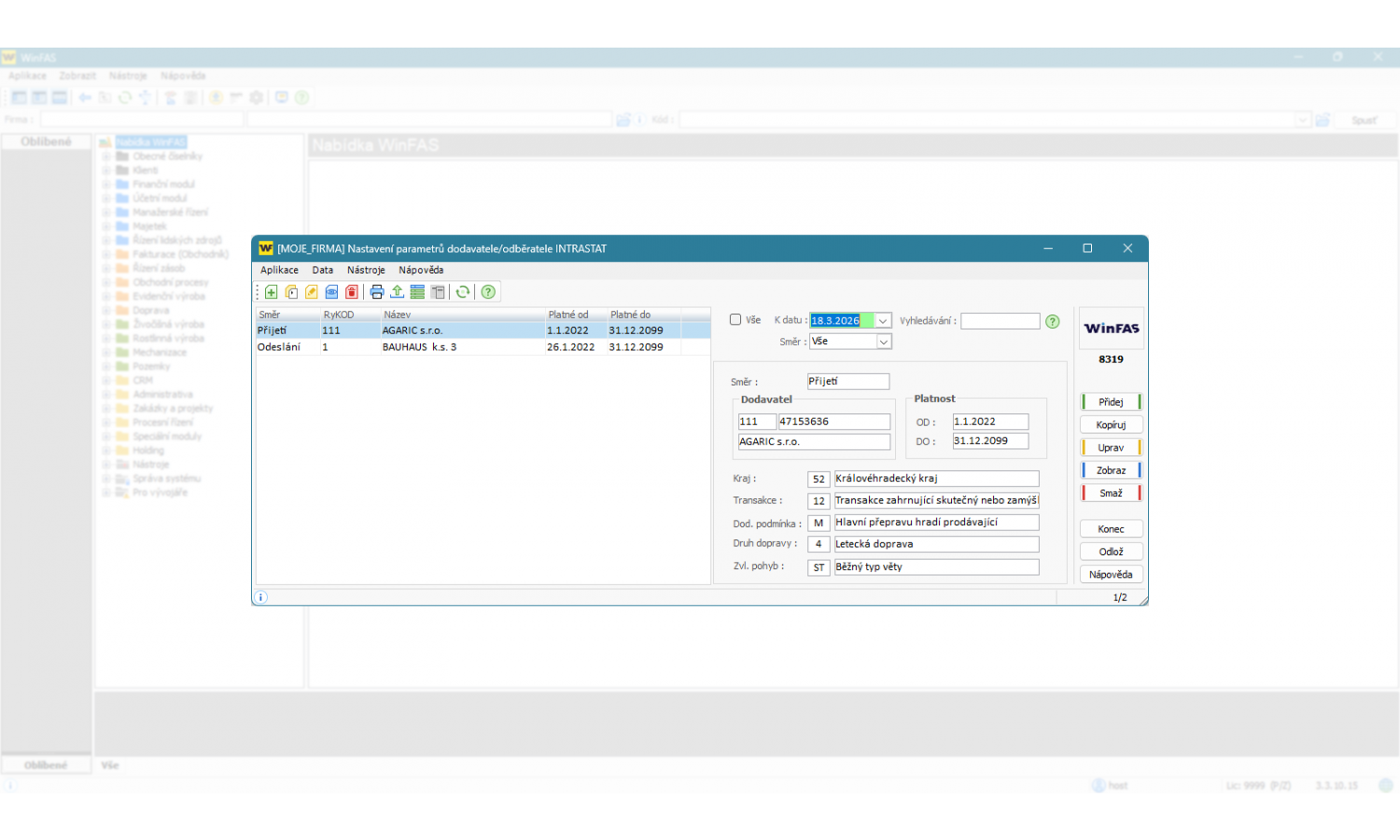
Task: Click the export upload toolbar icon
Action: [x=397, y=292]
